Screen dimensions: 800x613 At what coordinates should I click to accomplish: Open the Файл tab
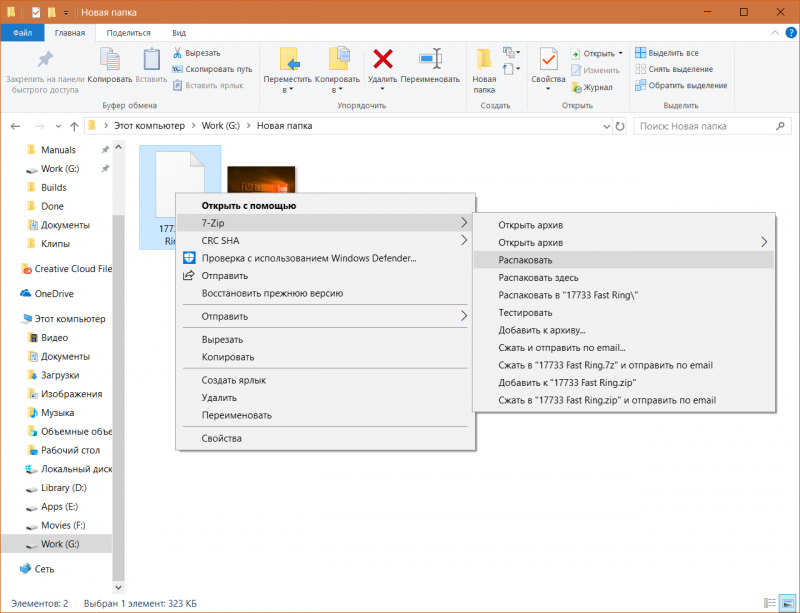[x=22, y=33]
